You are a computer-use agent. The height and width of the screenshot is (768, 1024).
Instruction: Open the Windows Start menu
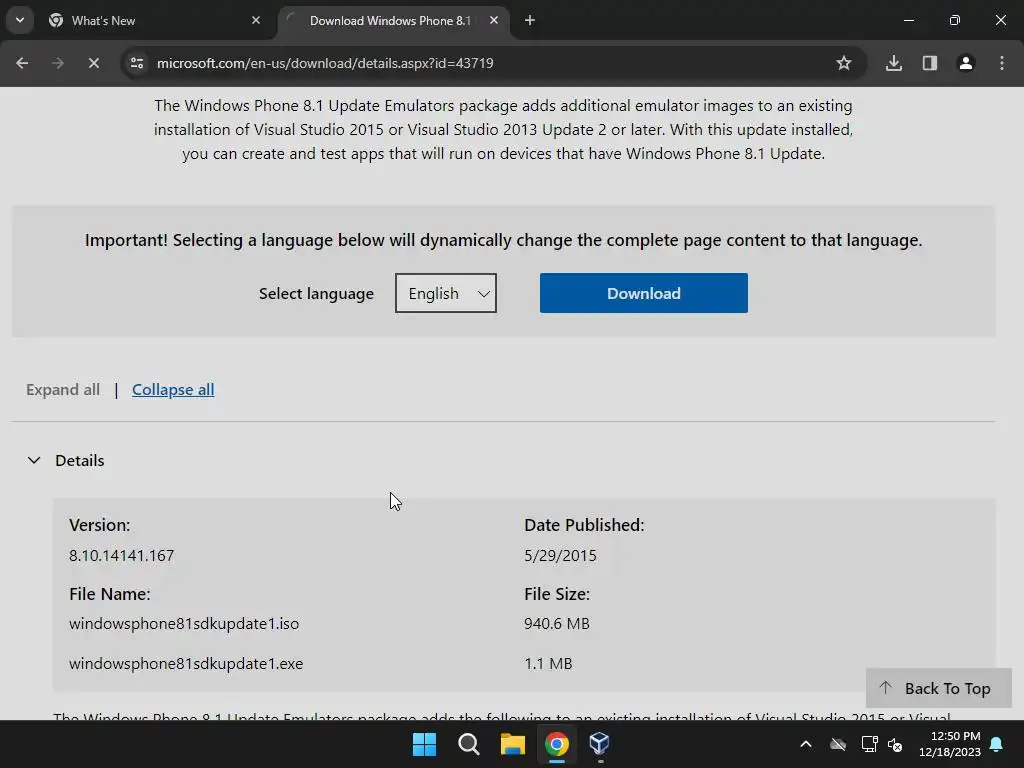424,744
